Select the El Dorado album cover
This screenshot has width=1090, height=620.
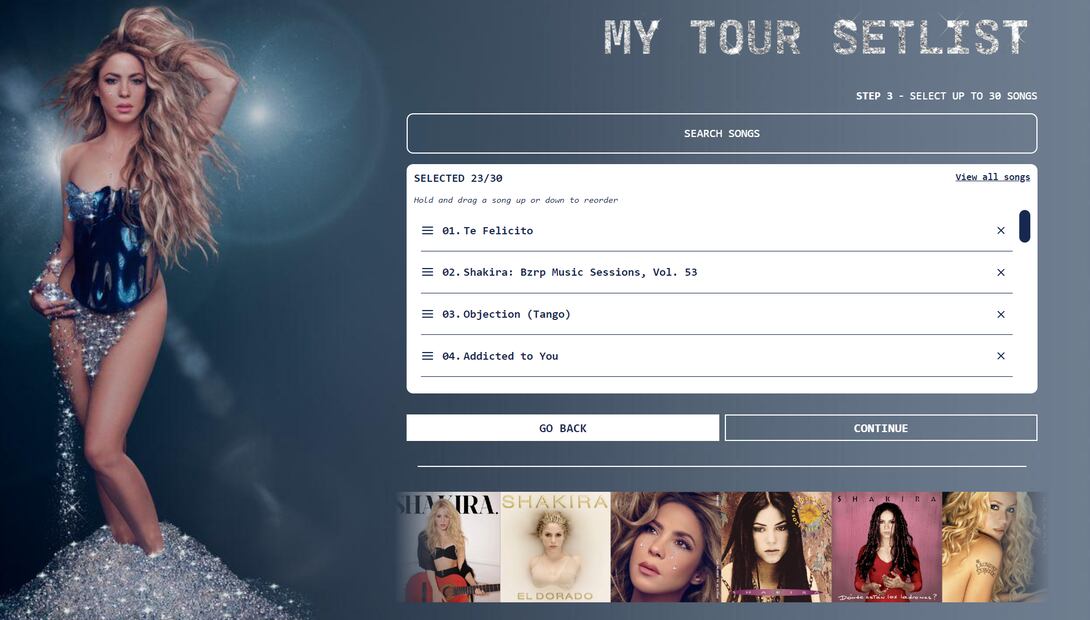pyautogui.click(x=555, y=547)
